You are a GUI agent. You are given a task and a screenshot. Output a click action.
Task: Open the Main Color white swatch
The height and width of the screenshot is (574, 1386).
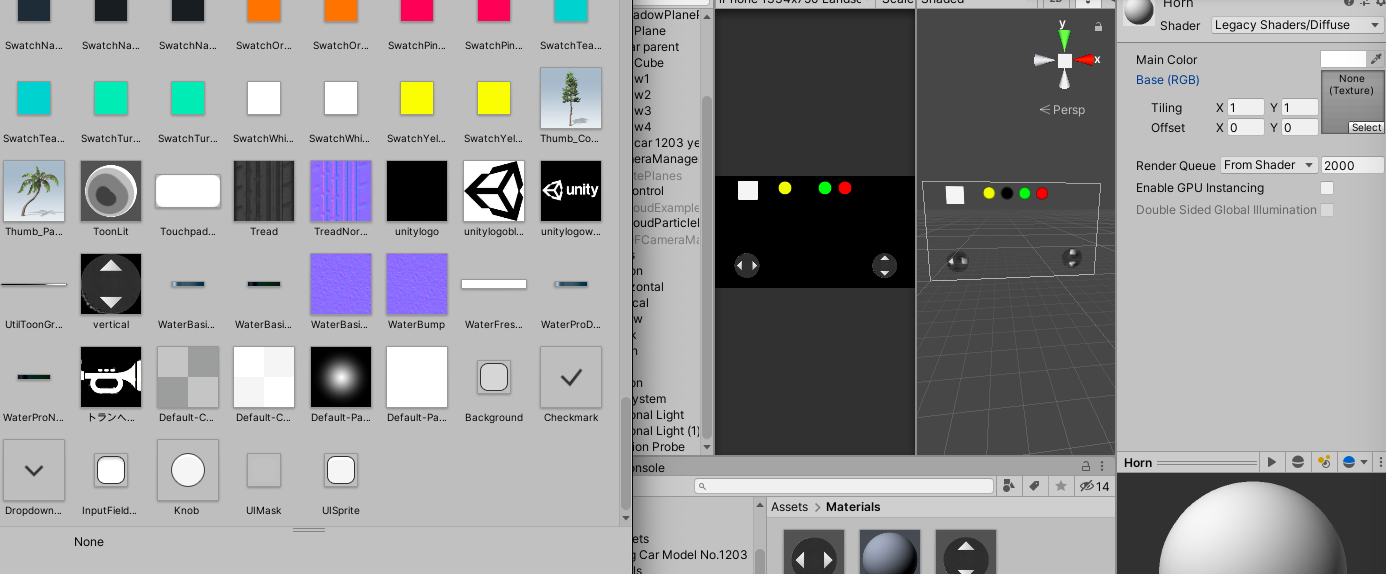click(1343, 59)
